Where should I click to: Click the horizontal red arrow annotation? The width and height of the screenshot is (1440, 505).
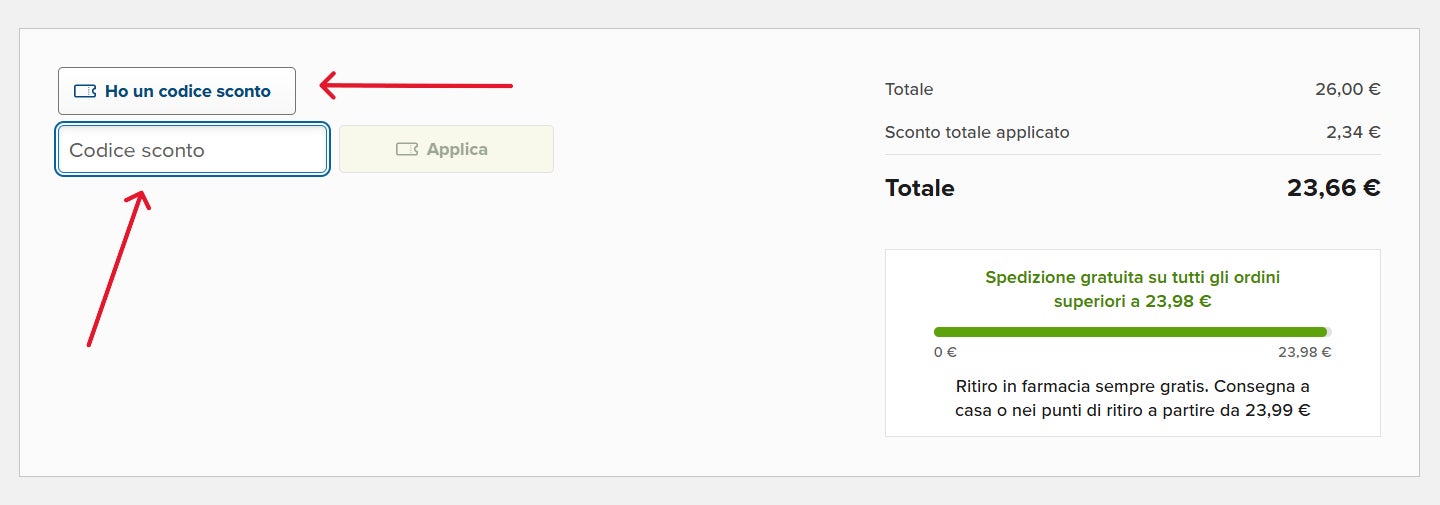click(416, 86)
